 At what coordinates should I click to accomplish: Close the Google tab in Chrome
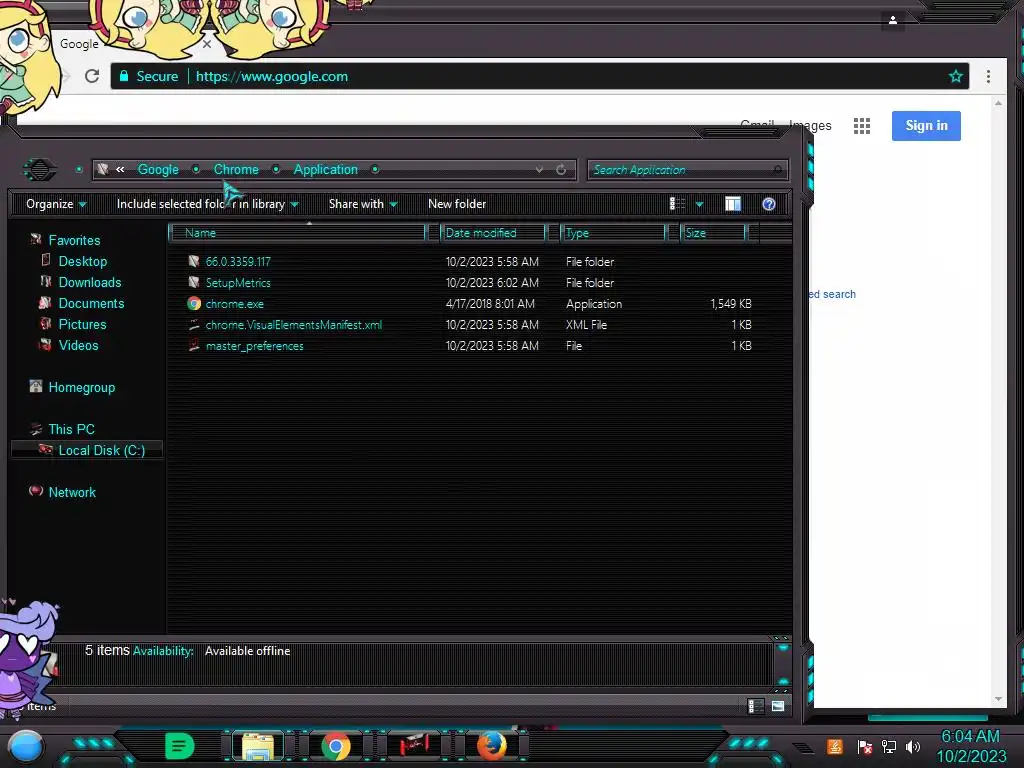click(206, 44)
